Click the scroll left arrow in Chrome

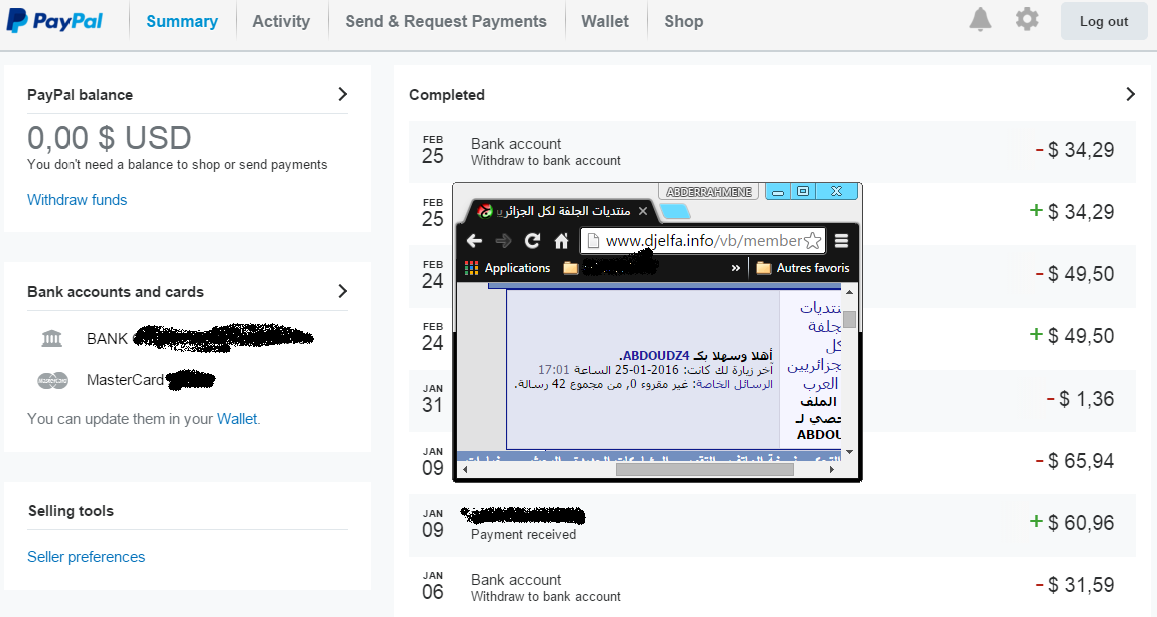pyautogui.click(x=465, y=469)
